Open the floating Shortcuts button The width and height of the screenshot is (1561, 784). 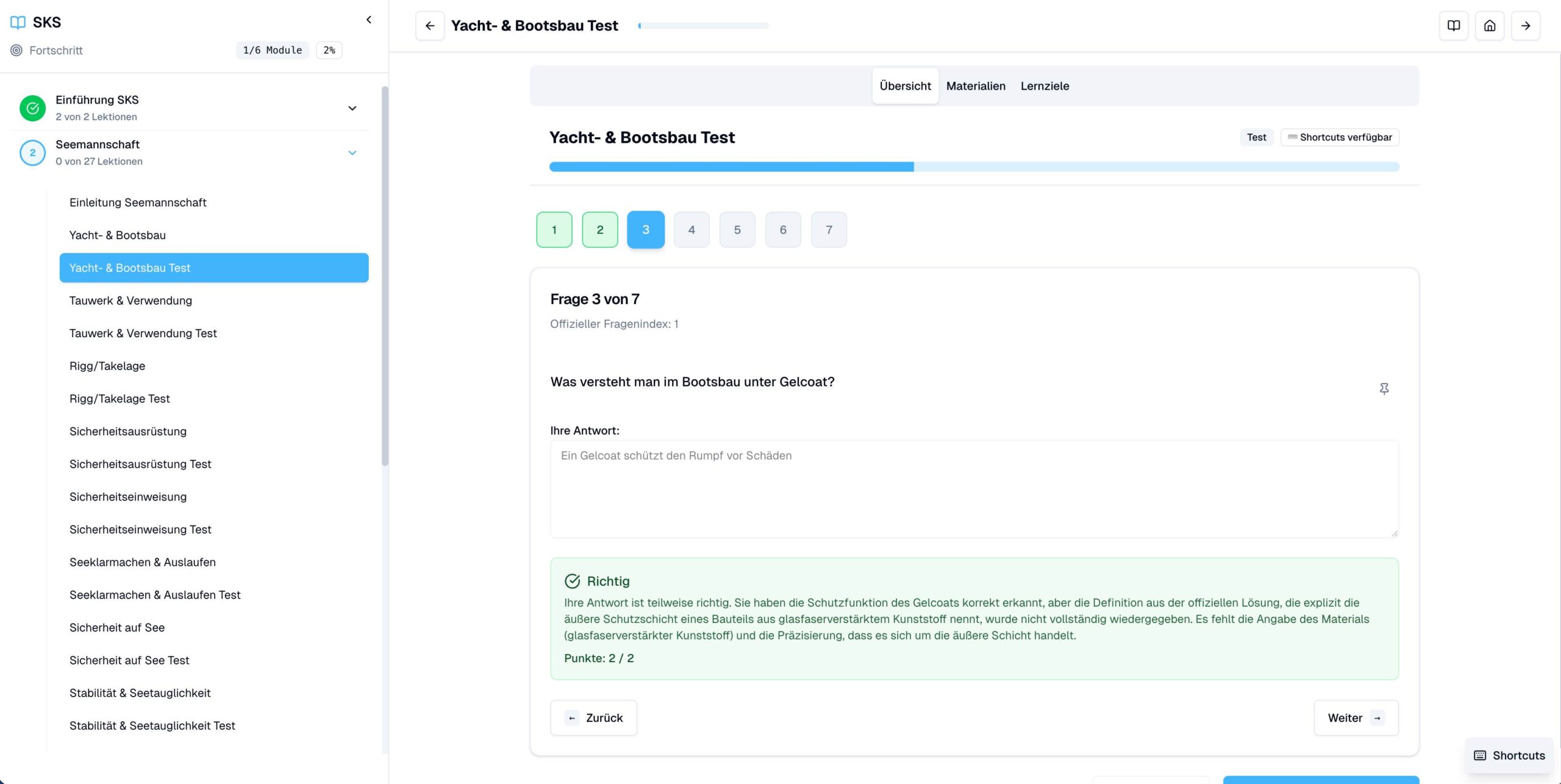point(1509,755)
